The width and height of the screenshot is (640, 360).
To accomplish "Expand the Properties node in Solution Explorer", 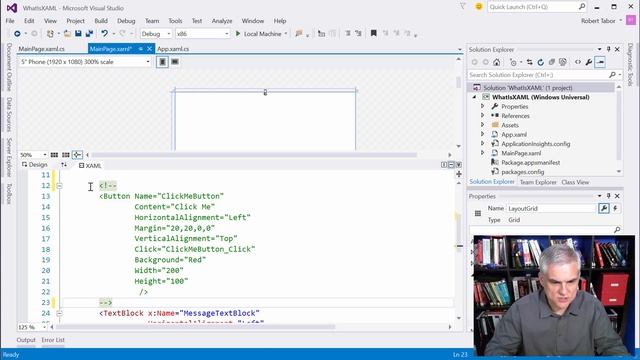I will [x=482, y=106].
